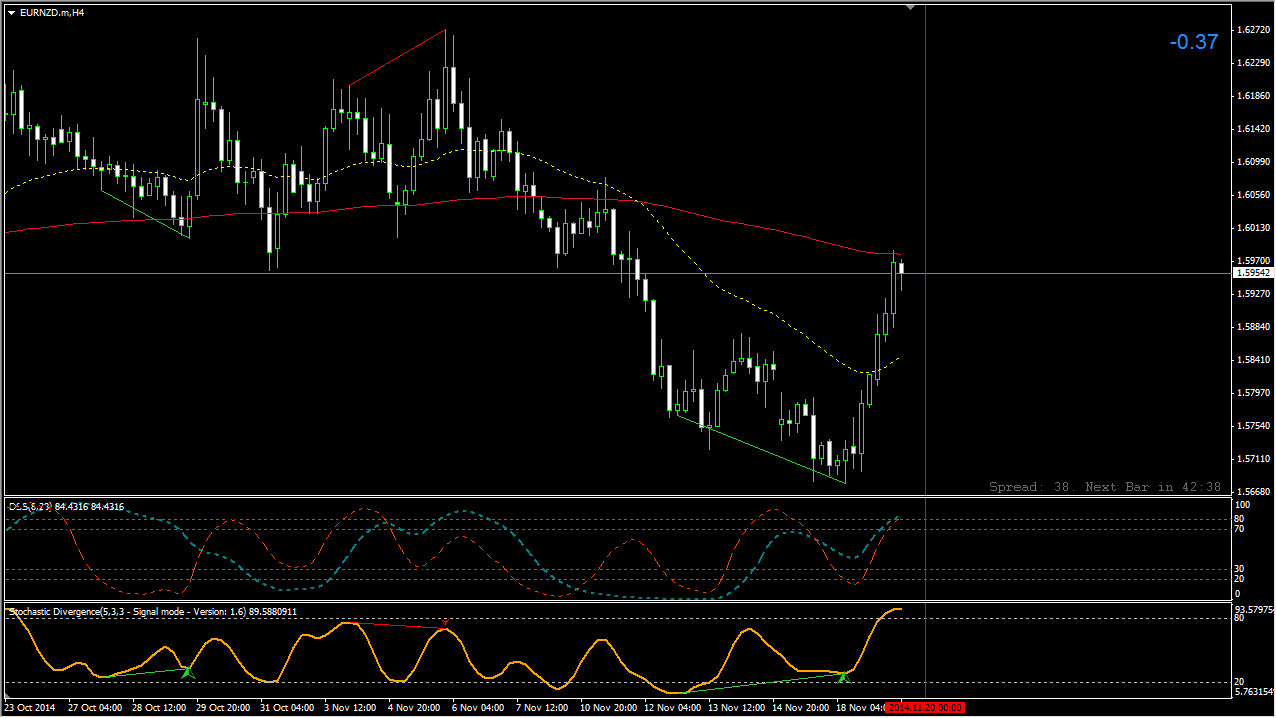The image size is (1276, 718).
Task: Click the 93.57975 scale value in the stochastic pane
Action: tap(1254, 609)
